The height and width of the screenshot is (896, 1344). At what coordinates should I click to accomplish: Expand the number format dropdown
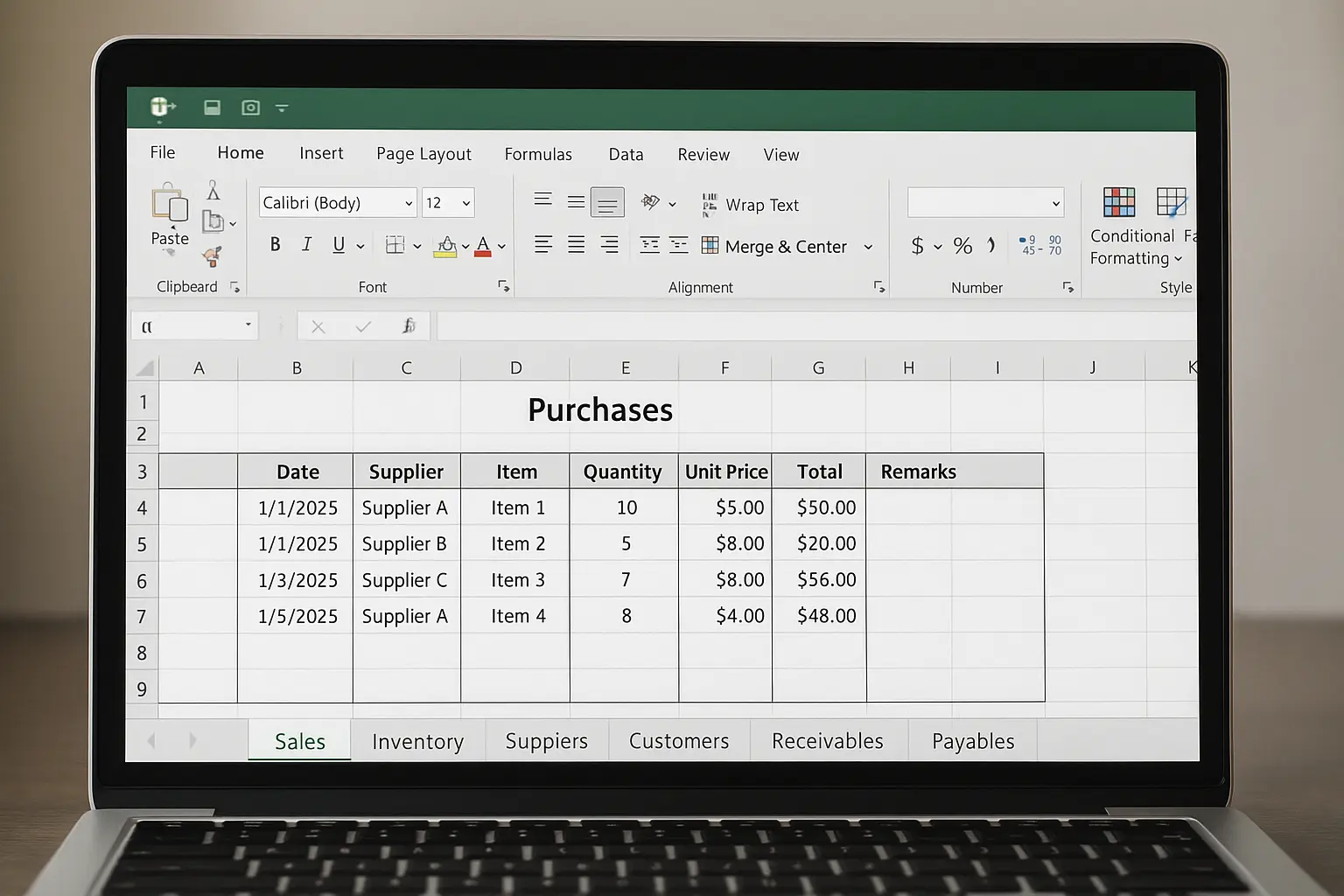(1055, 203)
